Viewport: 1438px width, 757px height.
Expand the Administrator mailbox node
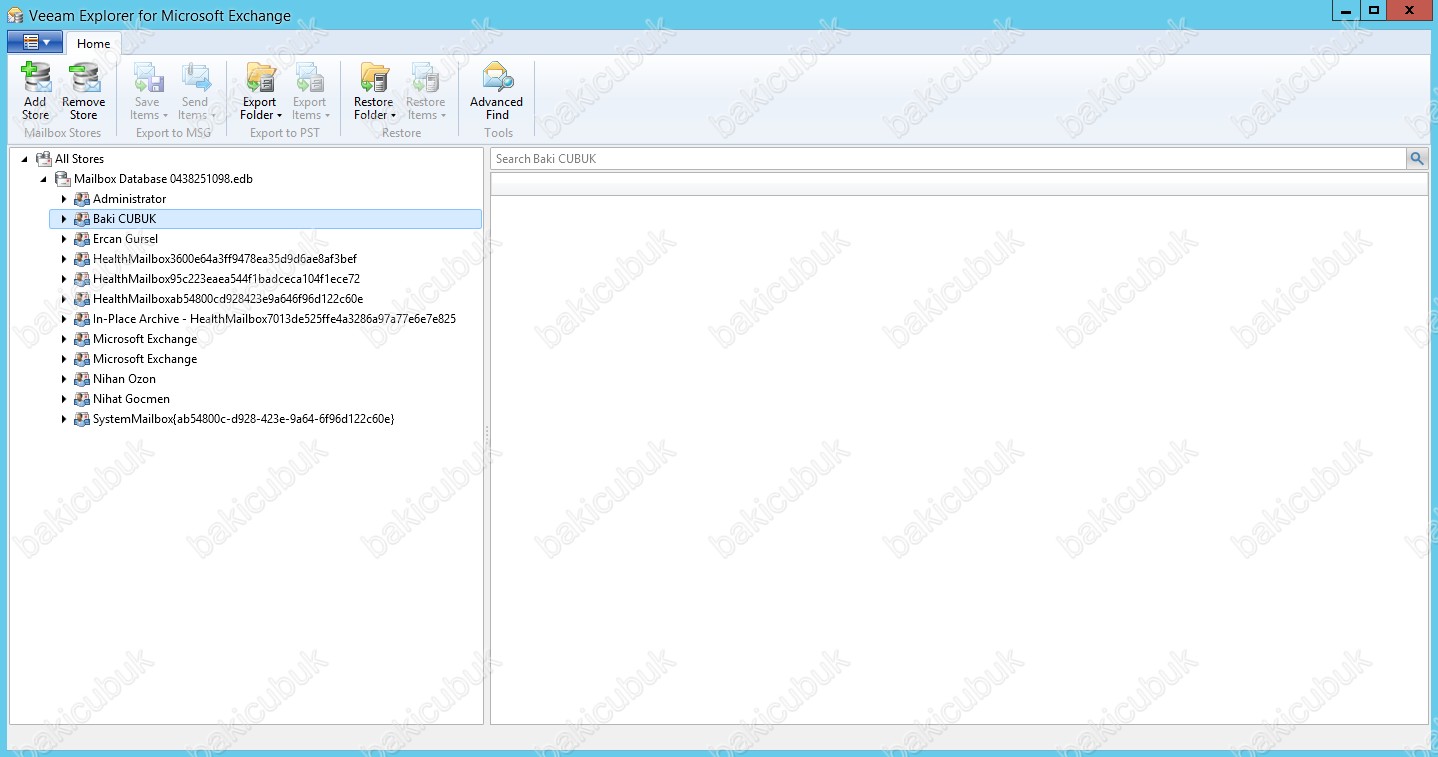point(64,199)
